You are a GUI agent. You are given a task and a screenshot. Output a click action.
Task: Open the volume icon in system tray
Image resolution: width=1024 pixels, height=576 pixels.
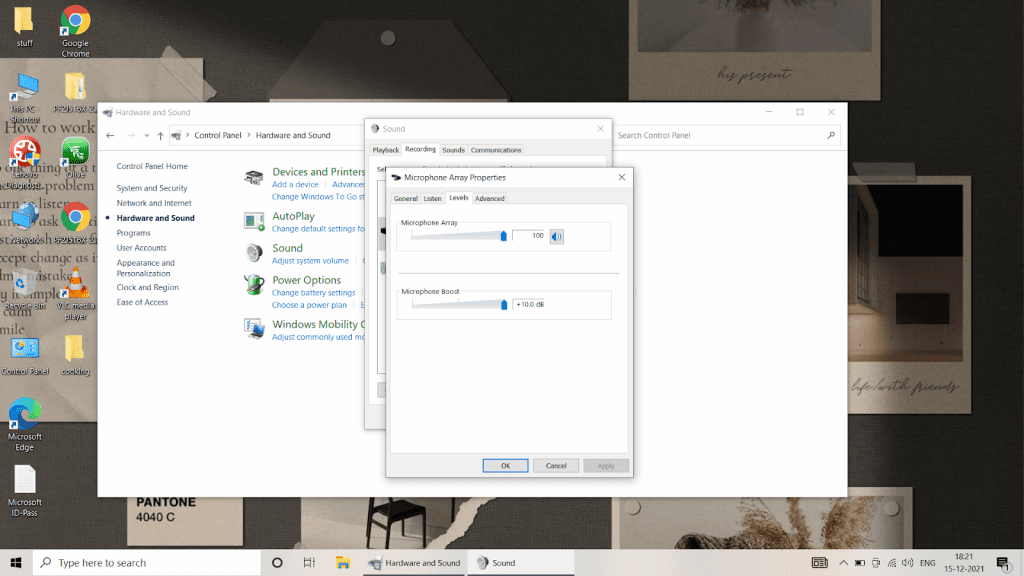click(908, 562)
